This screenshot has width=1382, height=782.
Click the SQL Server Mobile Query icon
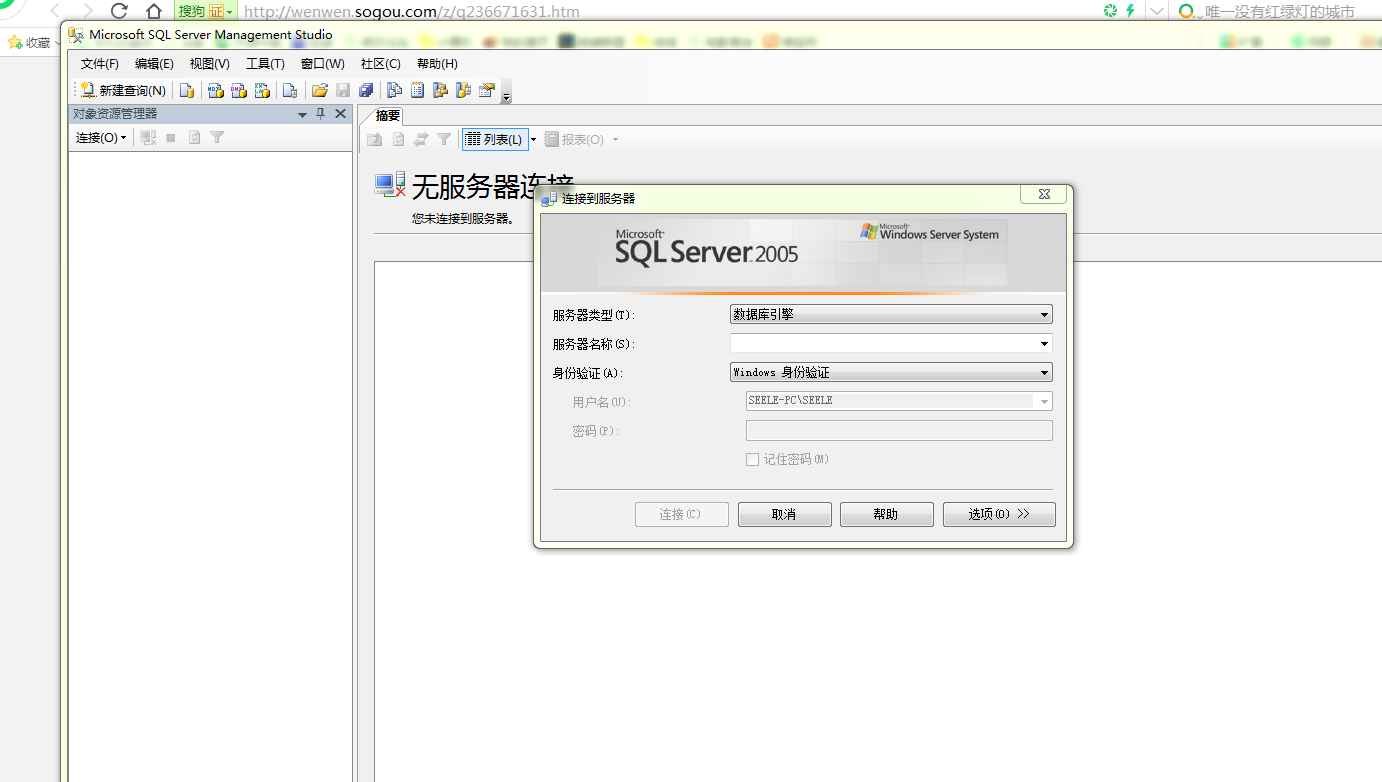[290, 91]
